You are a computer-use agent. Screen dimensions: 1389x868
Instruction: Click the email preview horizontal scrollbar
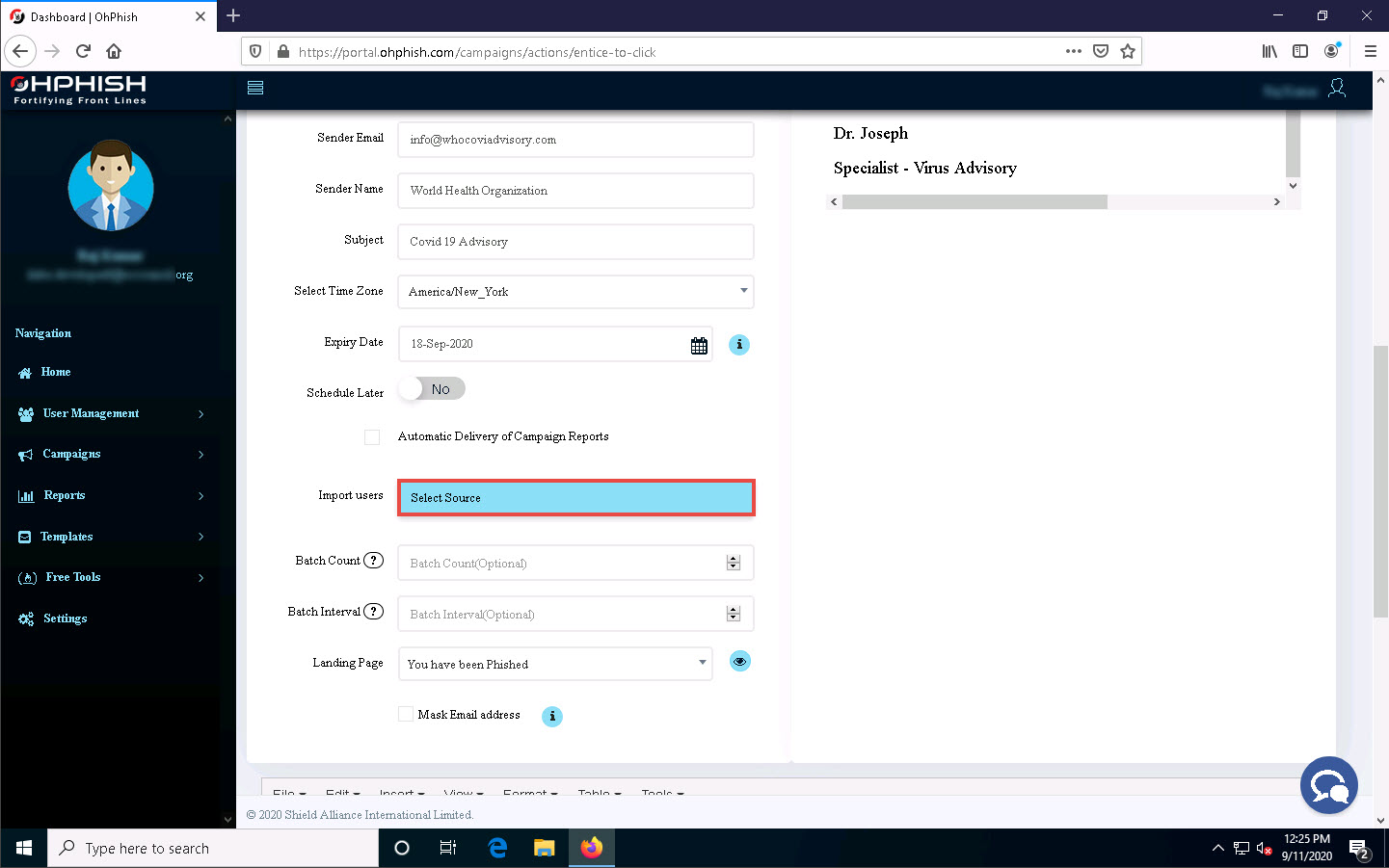point(975,202)
